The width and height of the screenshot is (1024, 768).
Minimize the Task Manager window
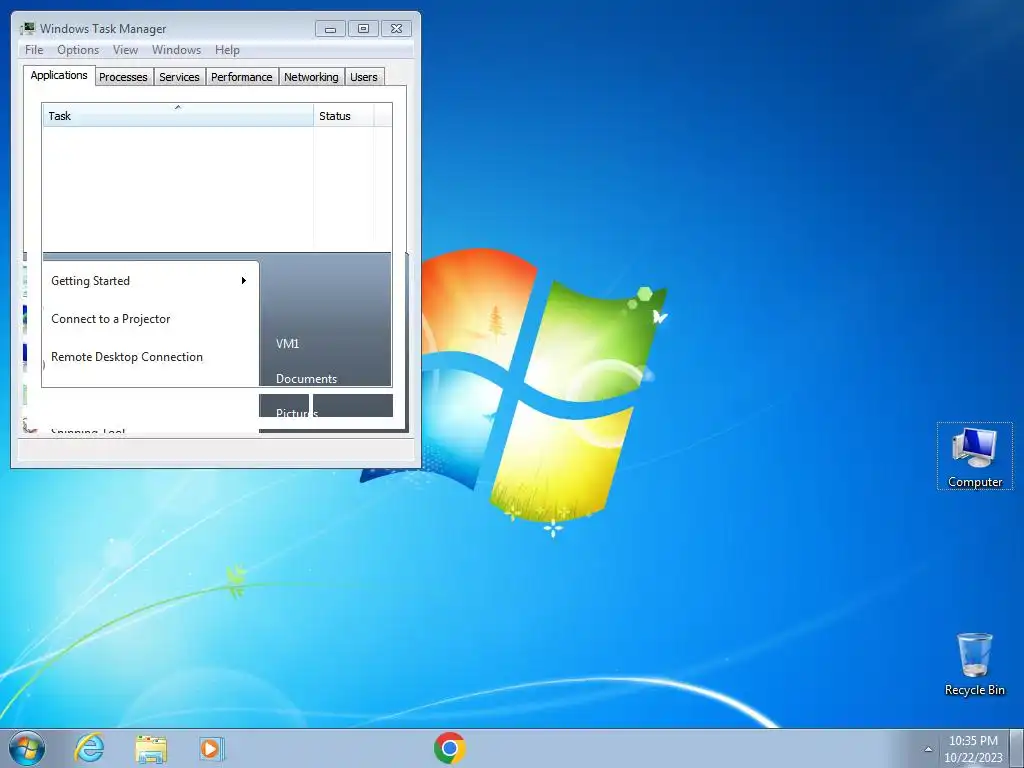(330, 28)
